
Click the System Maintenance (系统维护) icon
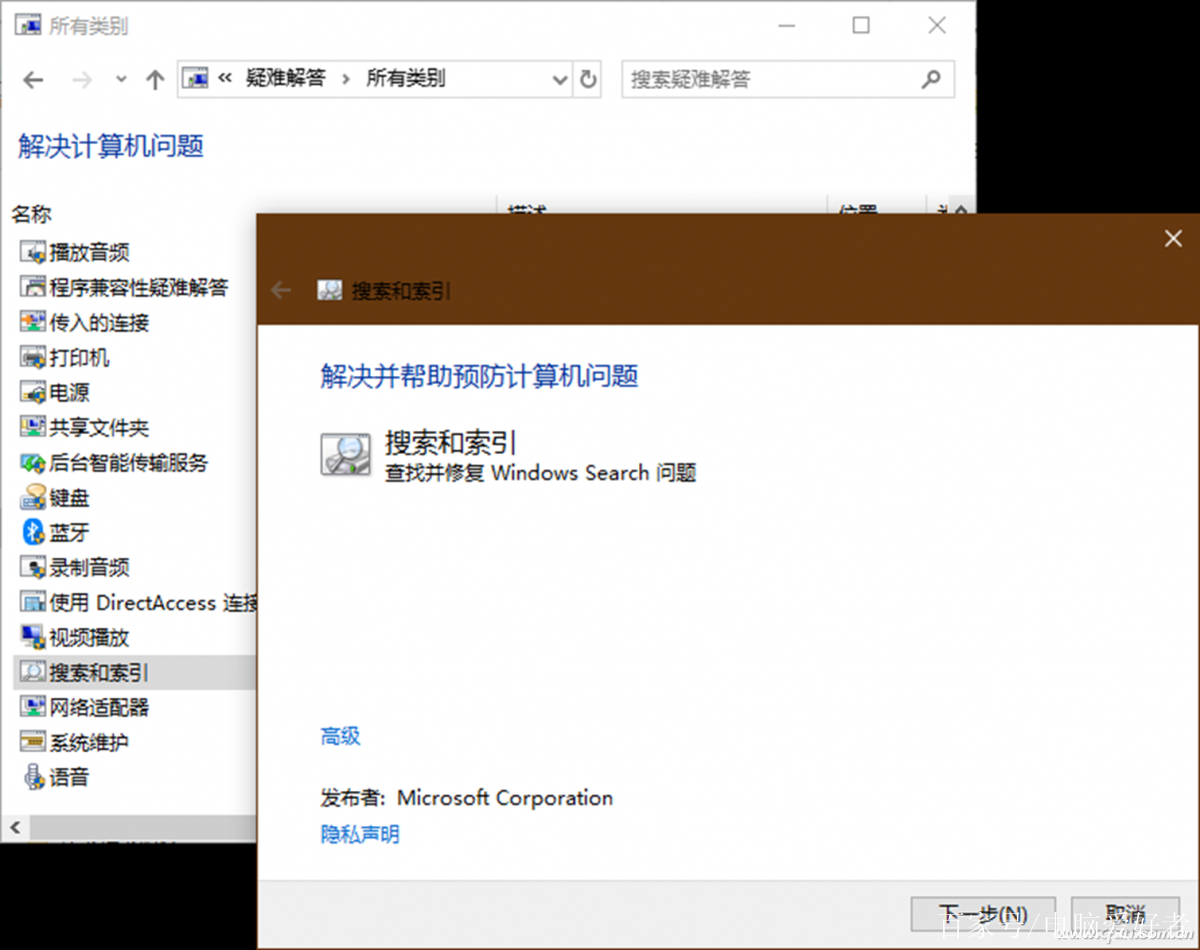[34, 742]
